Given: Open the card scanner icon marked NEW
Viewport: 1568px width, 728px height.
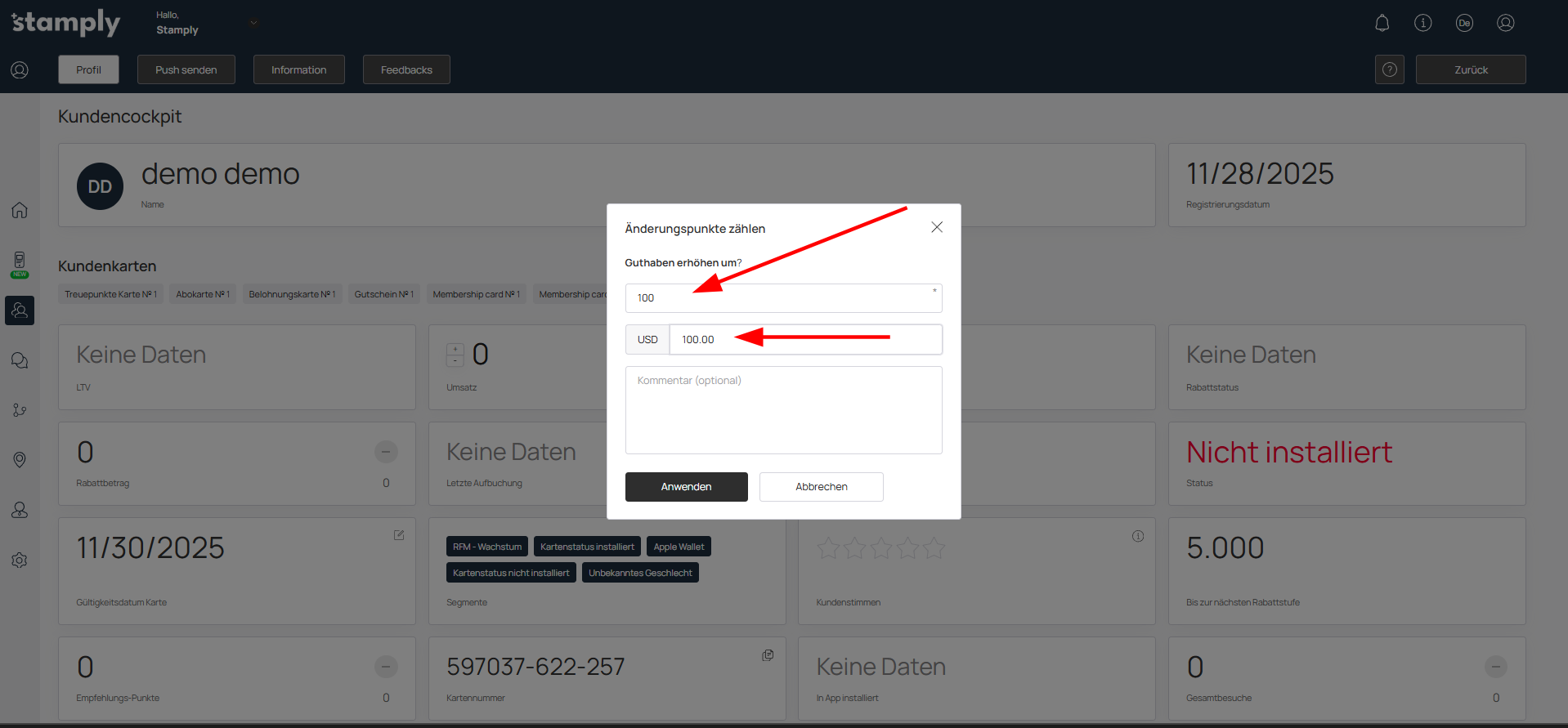Looking at the screenshot, I should [x=20, y=262].
